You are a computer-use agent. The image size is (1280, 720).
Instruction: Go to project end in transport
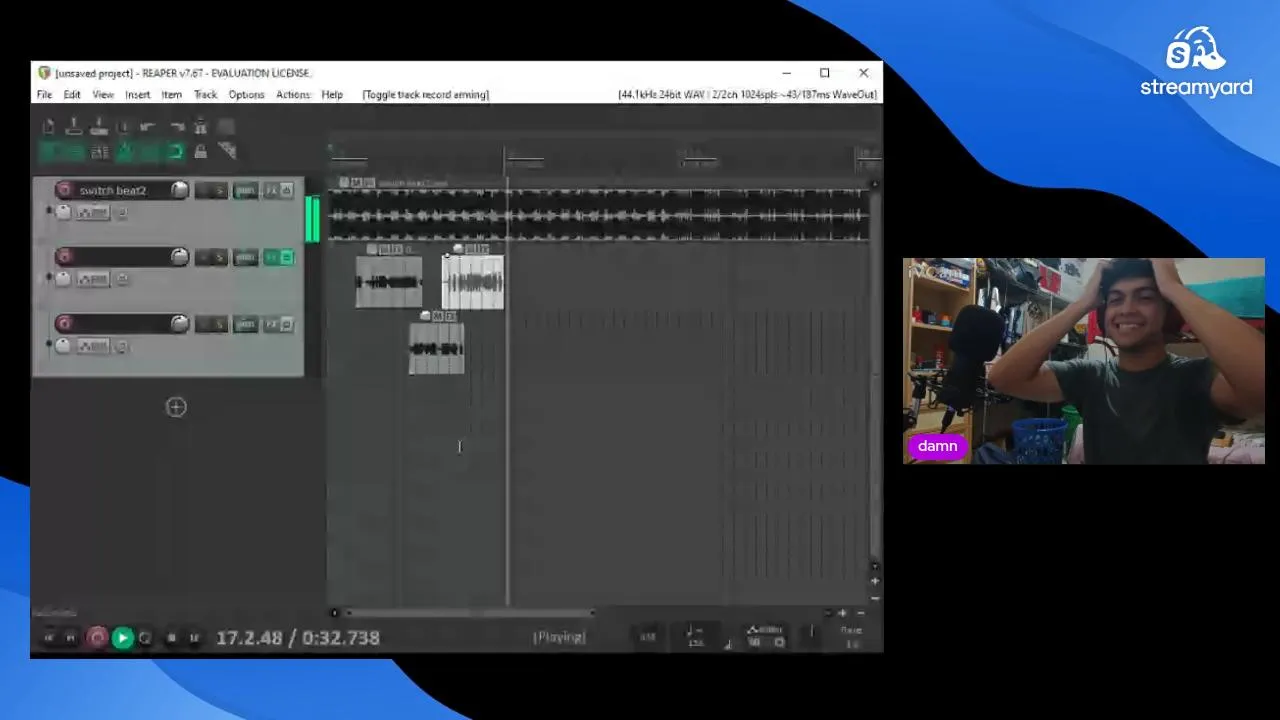click(x=71, y=637)
